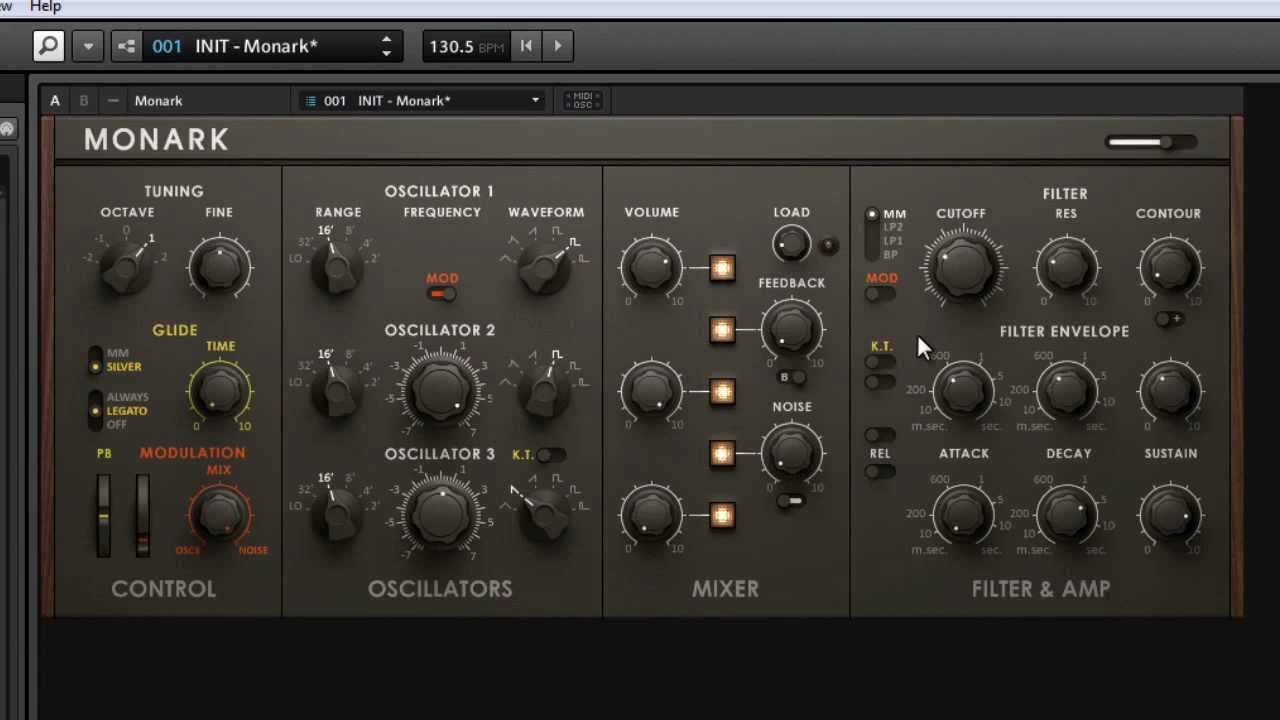Click the mixer Noise level knob

[792, 453]
